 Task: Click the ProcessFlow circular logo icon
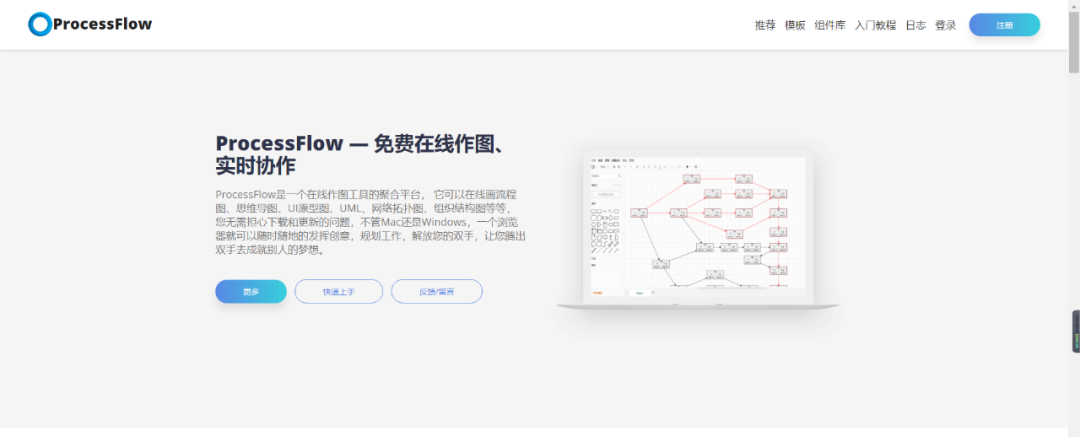coord(40,24)
